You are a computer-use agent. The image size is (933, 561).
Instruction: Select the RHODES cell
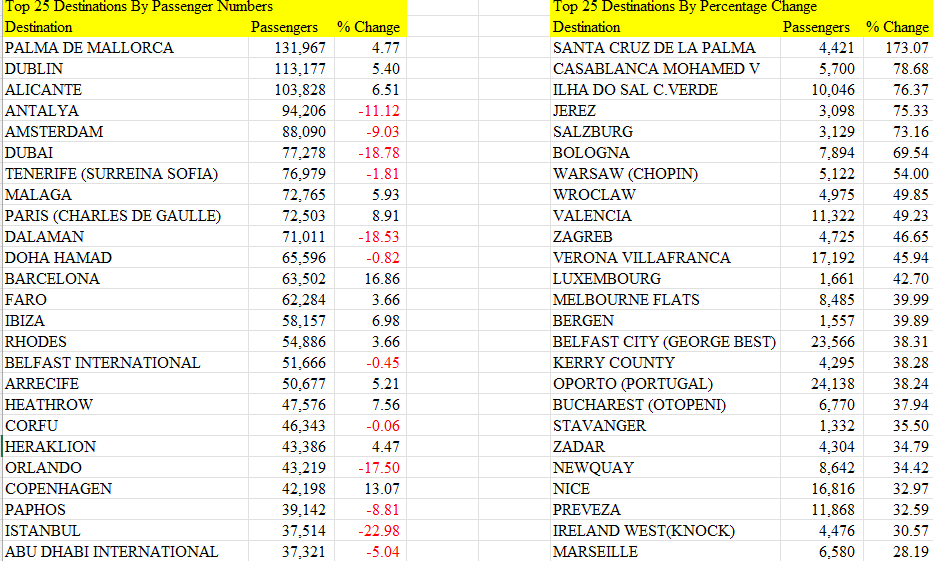tap(125, 341)
